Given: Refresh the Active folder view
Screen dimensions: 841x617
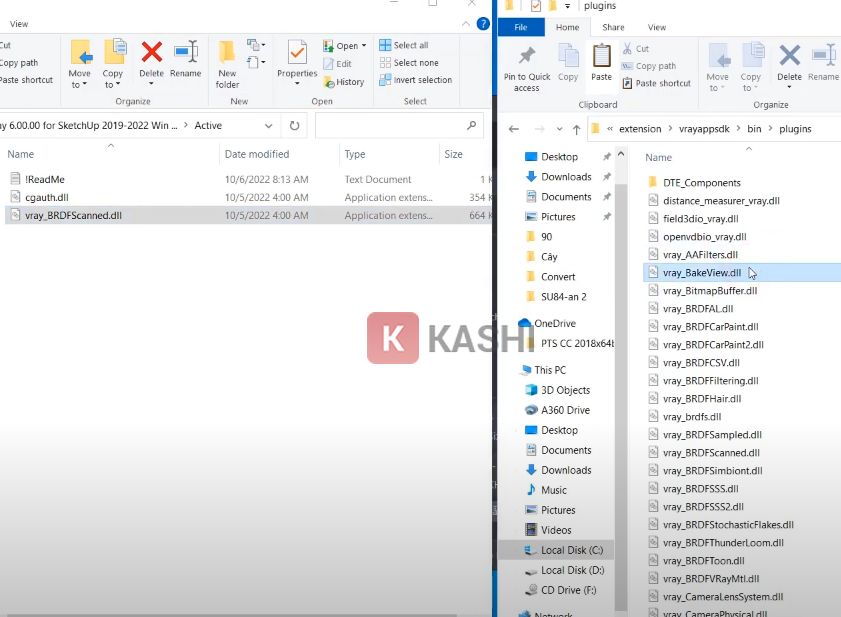Looking at the screenshot, I should [294, 126].
